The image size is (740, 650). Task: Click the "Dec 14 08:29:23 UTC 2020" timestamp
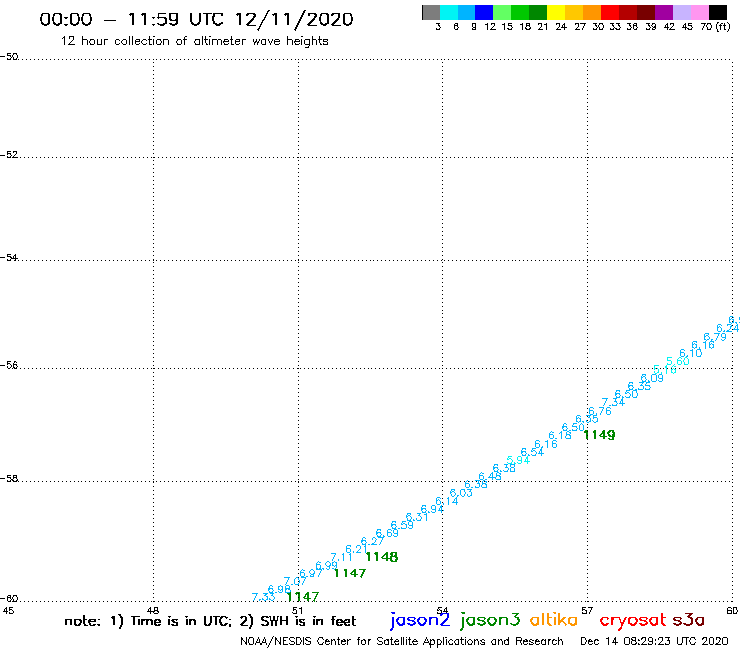tap(654, 641)
